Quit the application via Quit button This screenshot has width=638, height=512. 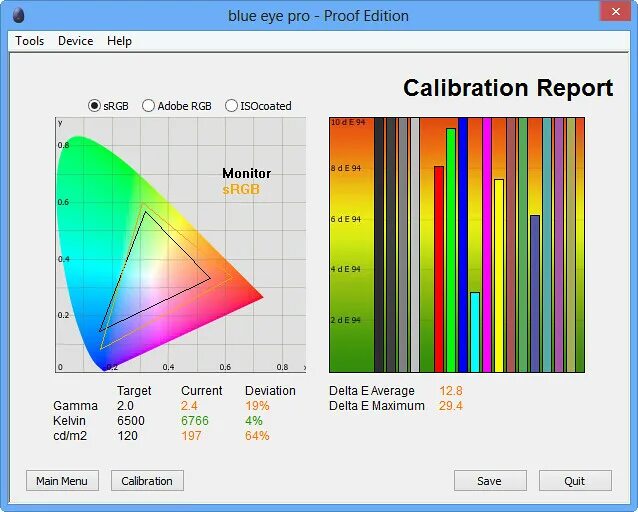pyautogui.click(x=575, y=481)
